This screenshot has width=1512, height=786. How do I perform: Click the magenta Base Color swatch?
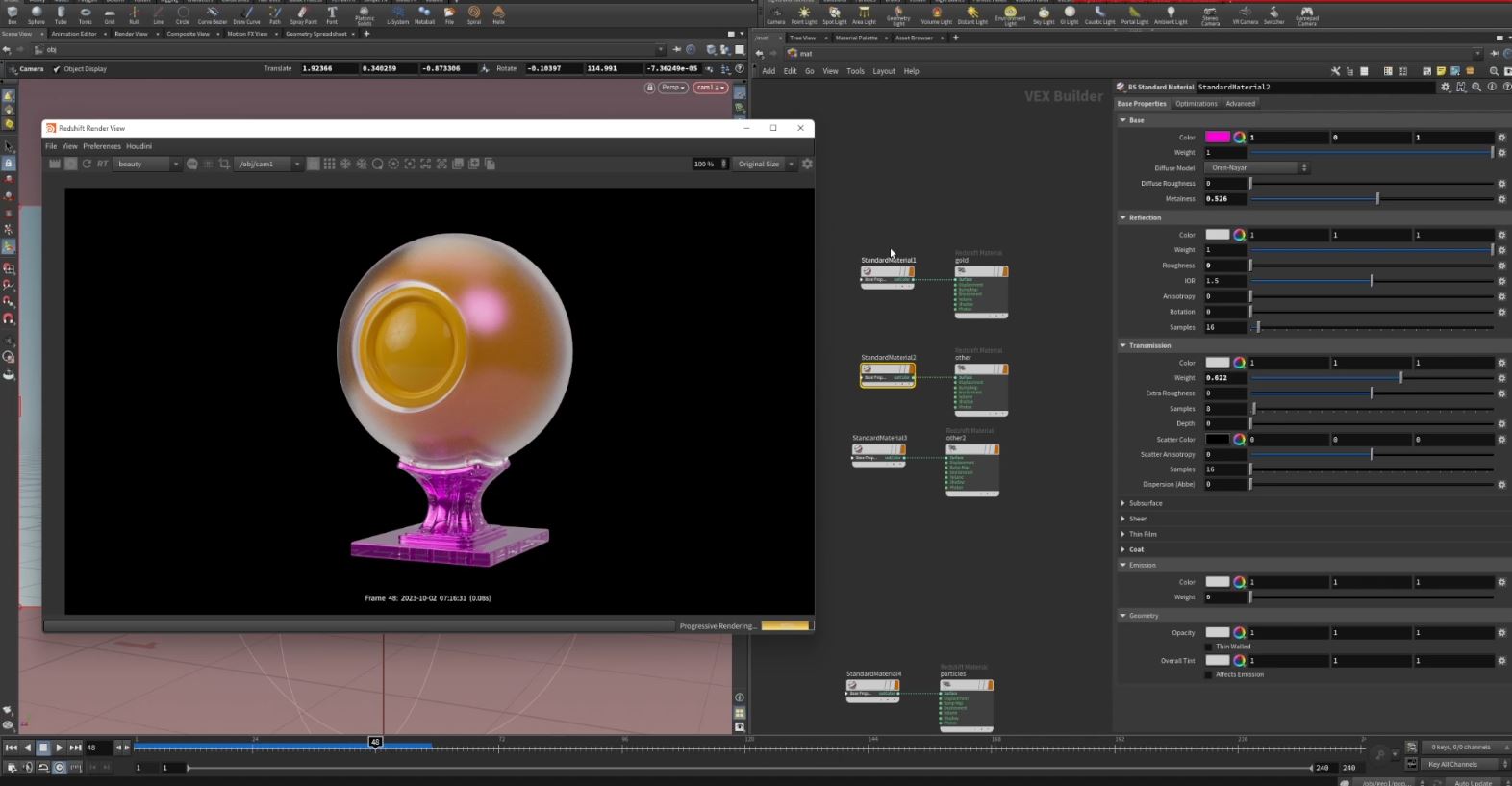[x=1217, y=138]
